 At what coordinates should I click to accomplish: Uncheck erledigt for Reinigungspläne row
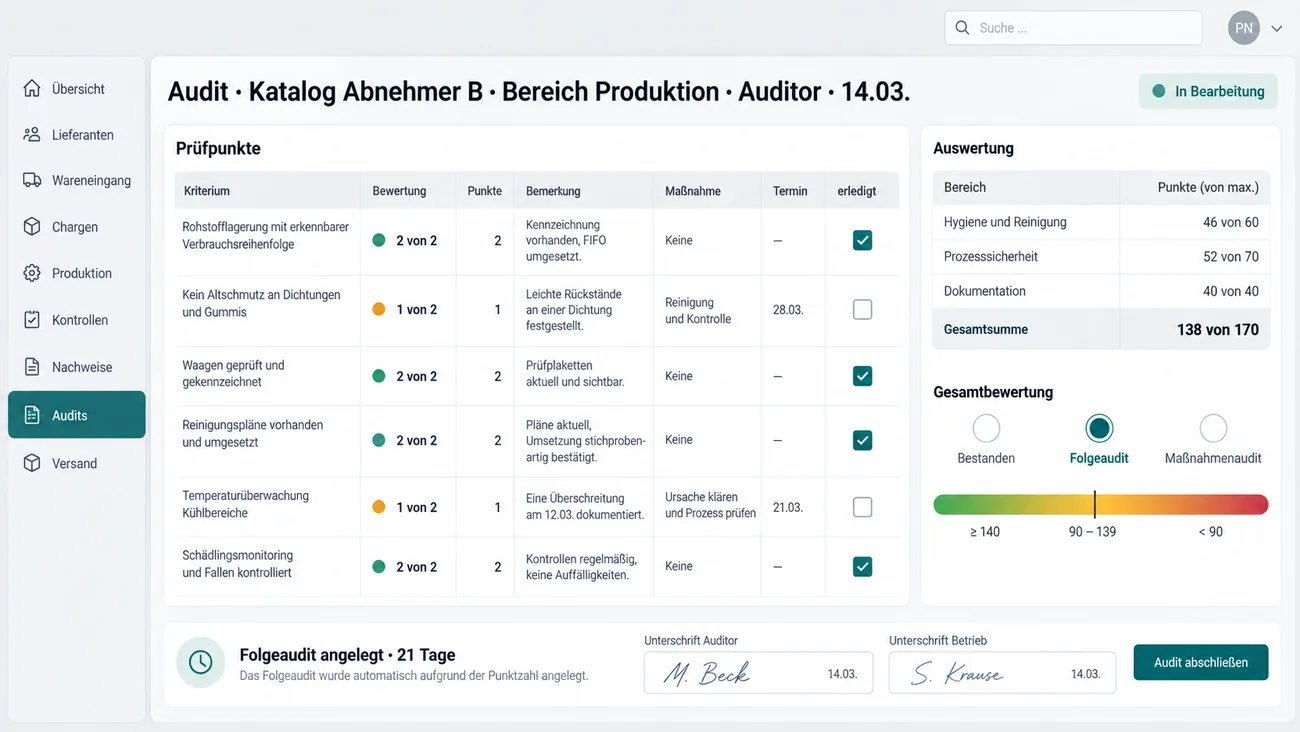(862, 440)
